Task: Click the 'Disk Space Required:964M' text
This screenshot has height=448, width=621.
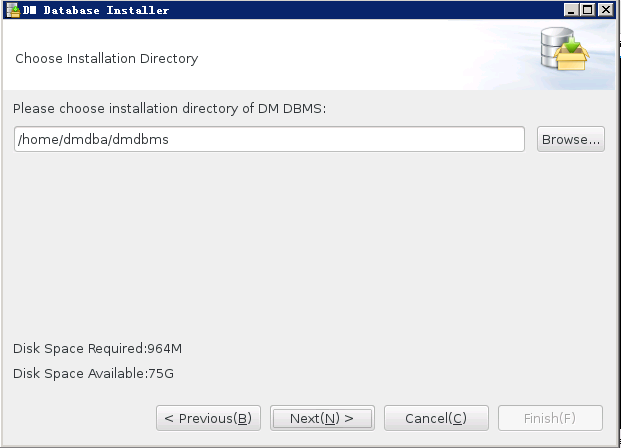Action: (x=97, y=349)
